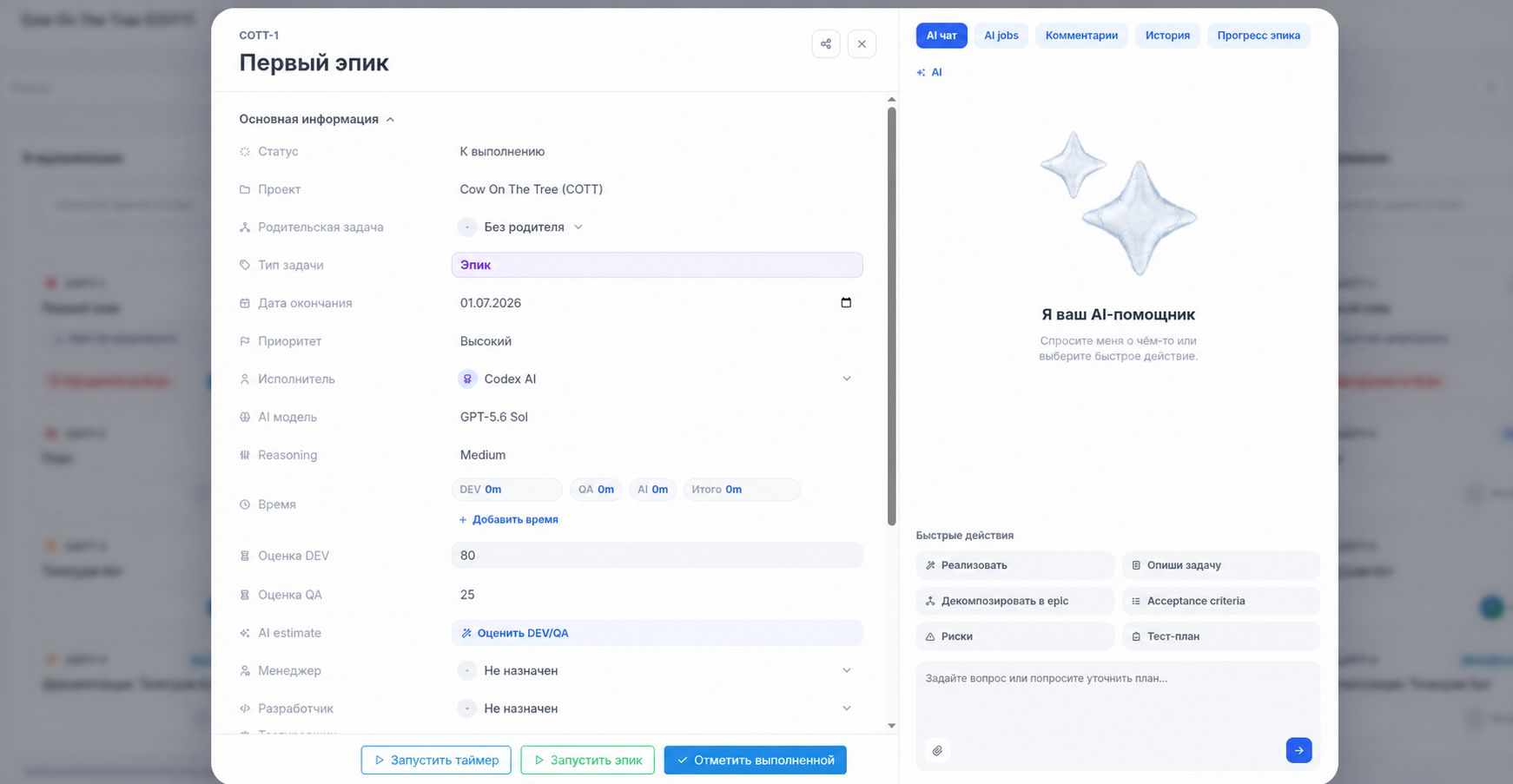The height and width of the screenshot is (784, 1513).
Task: Click the scrollbar down arrow
Action: [x=891, y=726]
